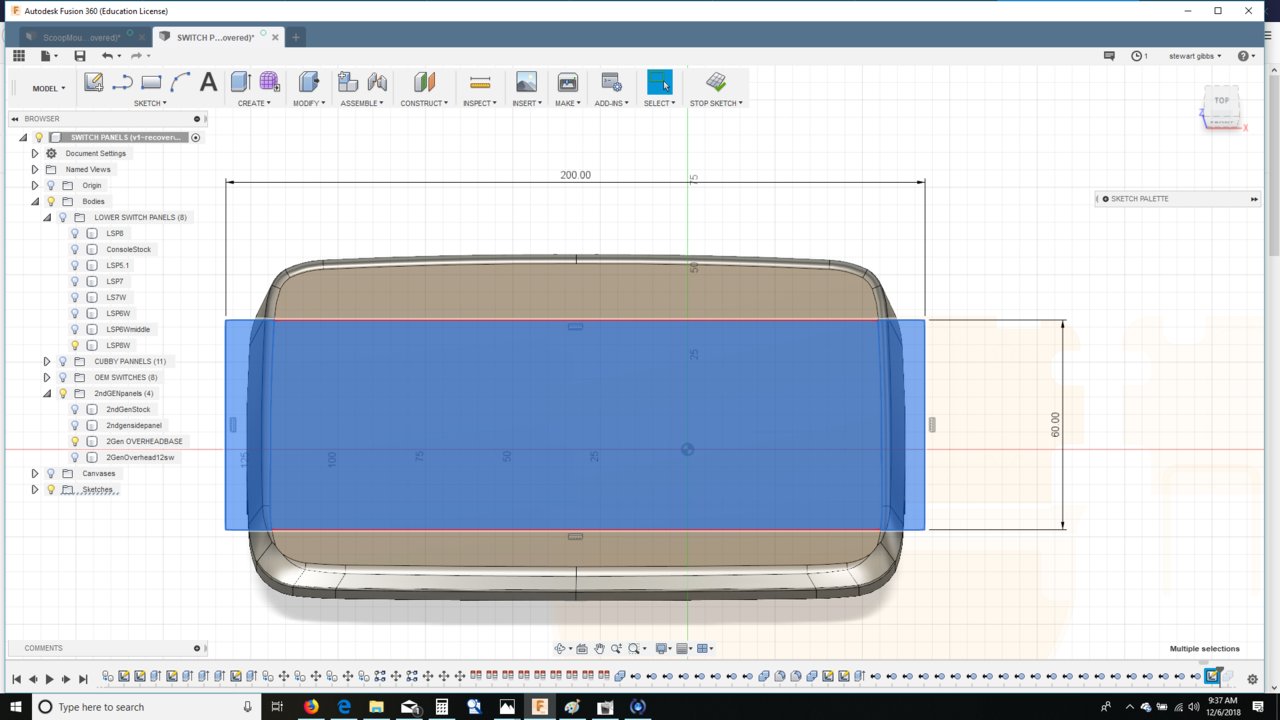Open timeline settings gear
The image size is (1280, 720).
pos(1252,679)
